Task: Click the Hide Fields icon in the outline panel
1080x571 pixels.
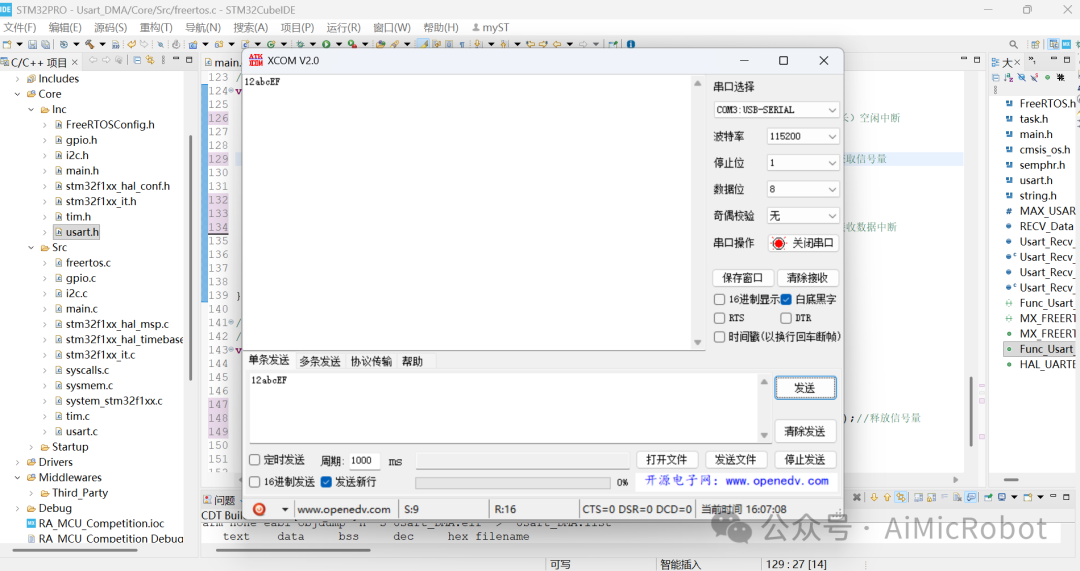Action: pos(1021,78)
